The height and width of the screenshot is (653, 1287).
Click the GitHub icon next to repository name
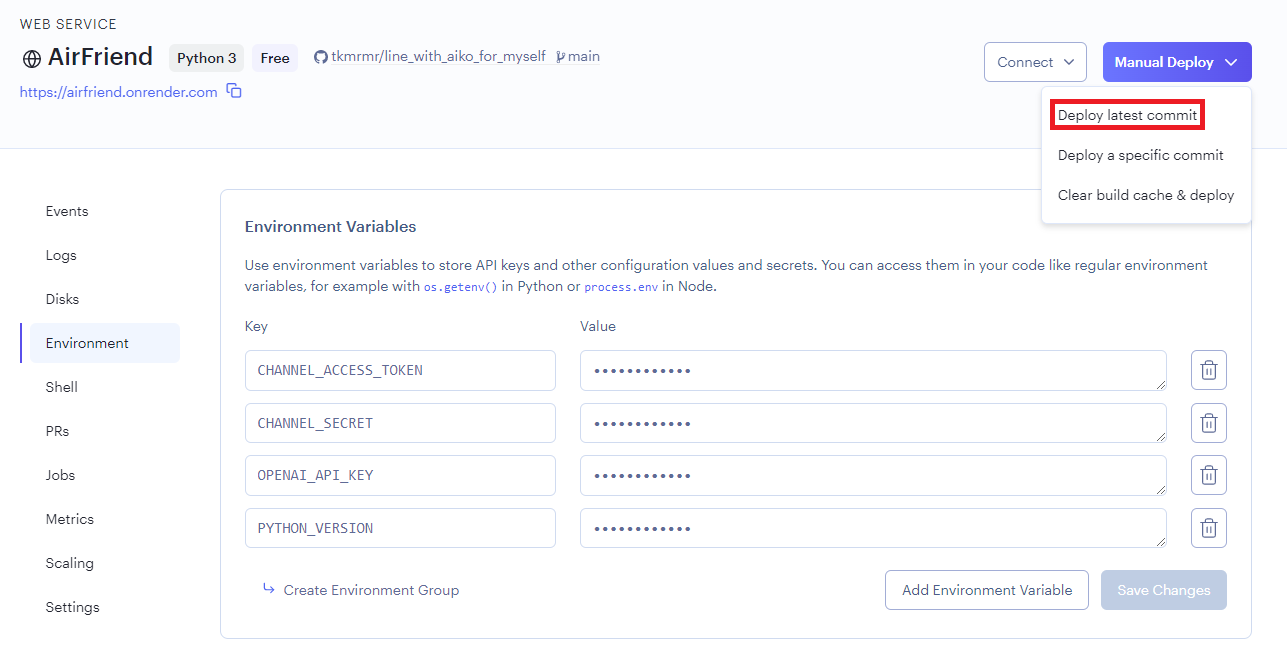pos(321,57)
